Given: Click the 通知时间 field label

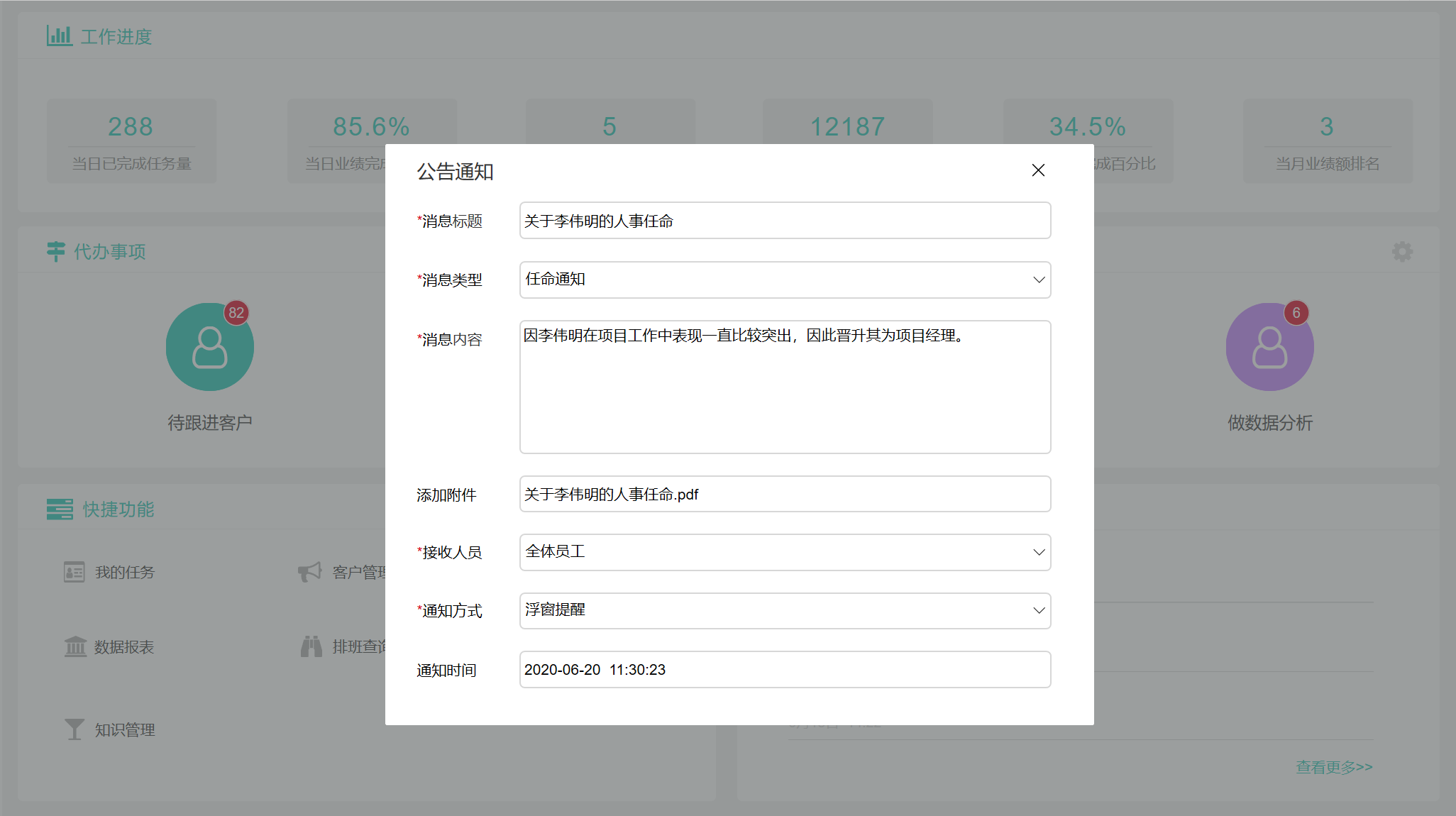Looking at the screenshot, I should coord(446,671).
